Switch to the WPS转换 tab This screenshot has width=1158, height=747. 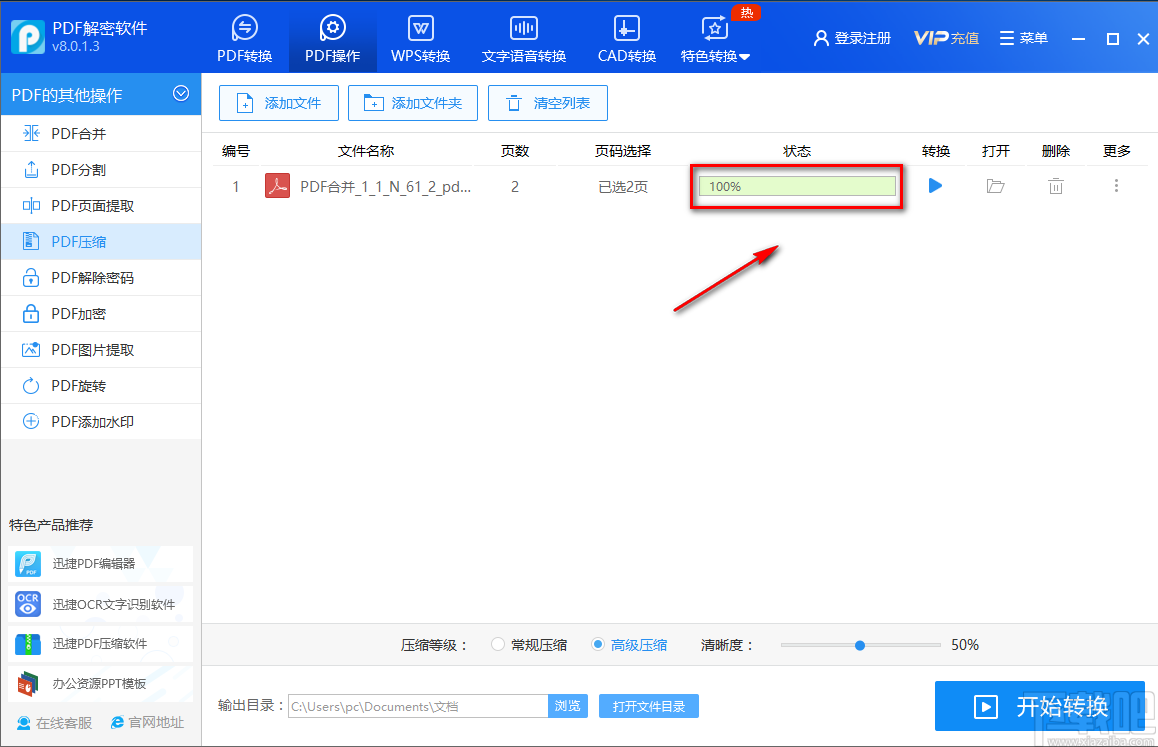[x=420, y=38]
